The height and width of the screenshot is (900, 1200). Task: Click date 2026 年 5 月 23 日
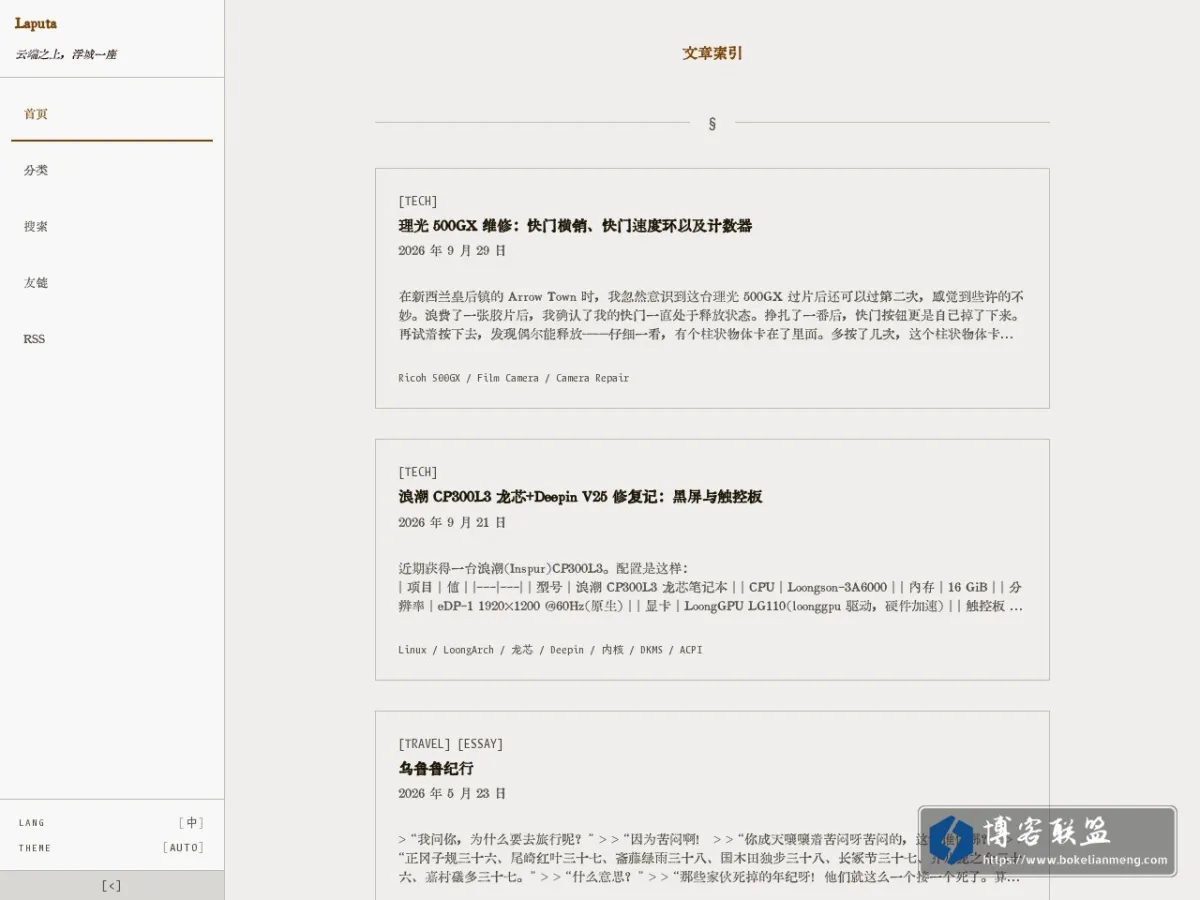click(452, 793)
